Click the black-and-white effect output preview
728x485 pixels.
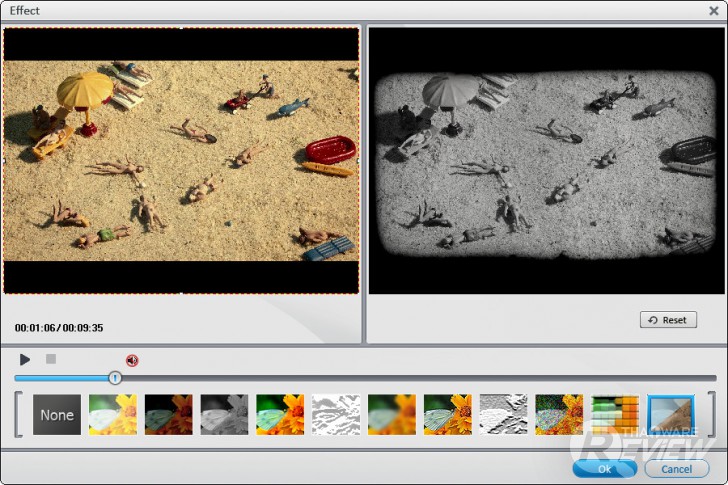(x=546, y=161)
